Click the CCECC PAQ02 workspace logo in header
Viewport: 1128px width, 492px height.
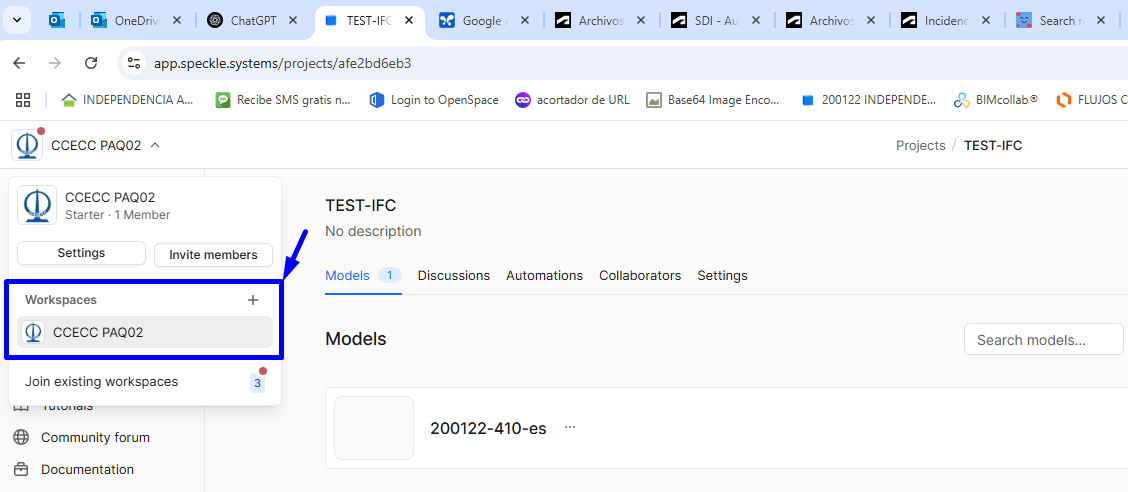[27, 145]
